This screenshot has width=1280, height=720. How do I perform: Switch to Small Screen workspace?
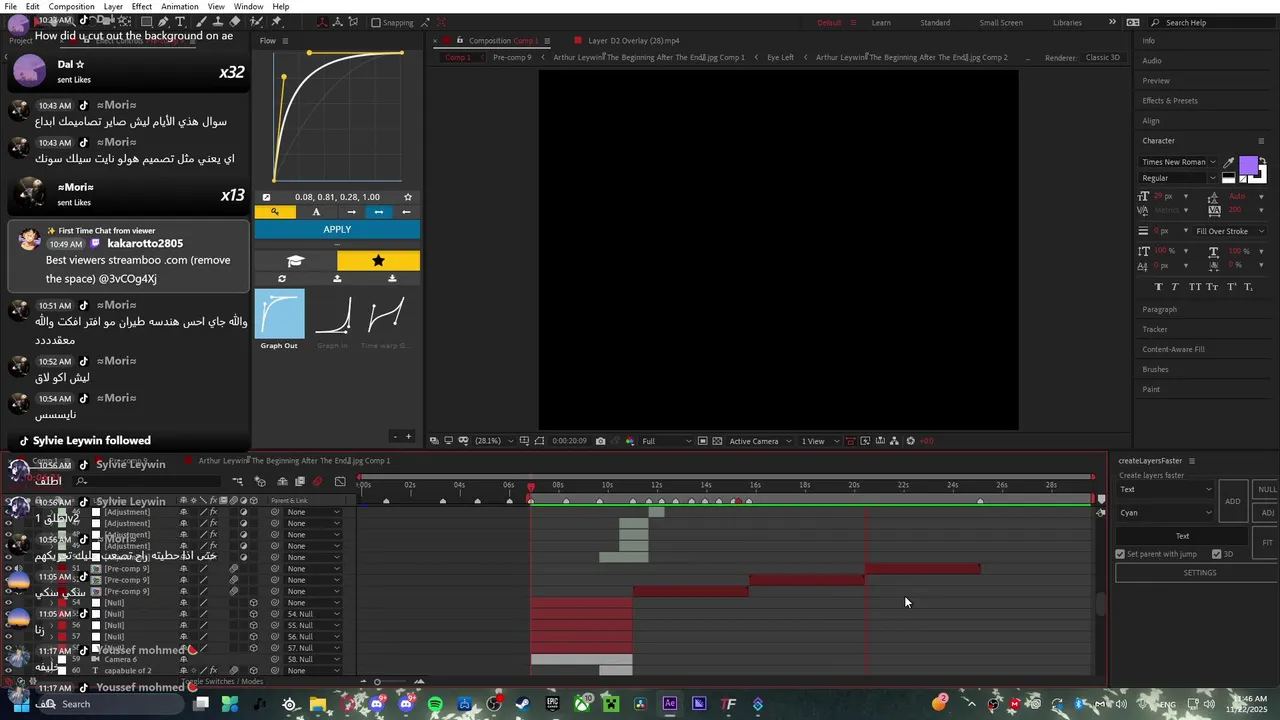1001,22
